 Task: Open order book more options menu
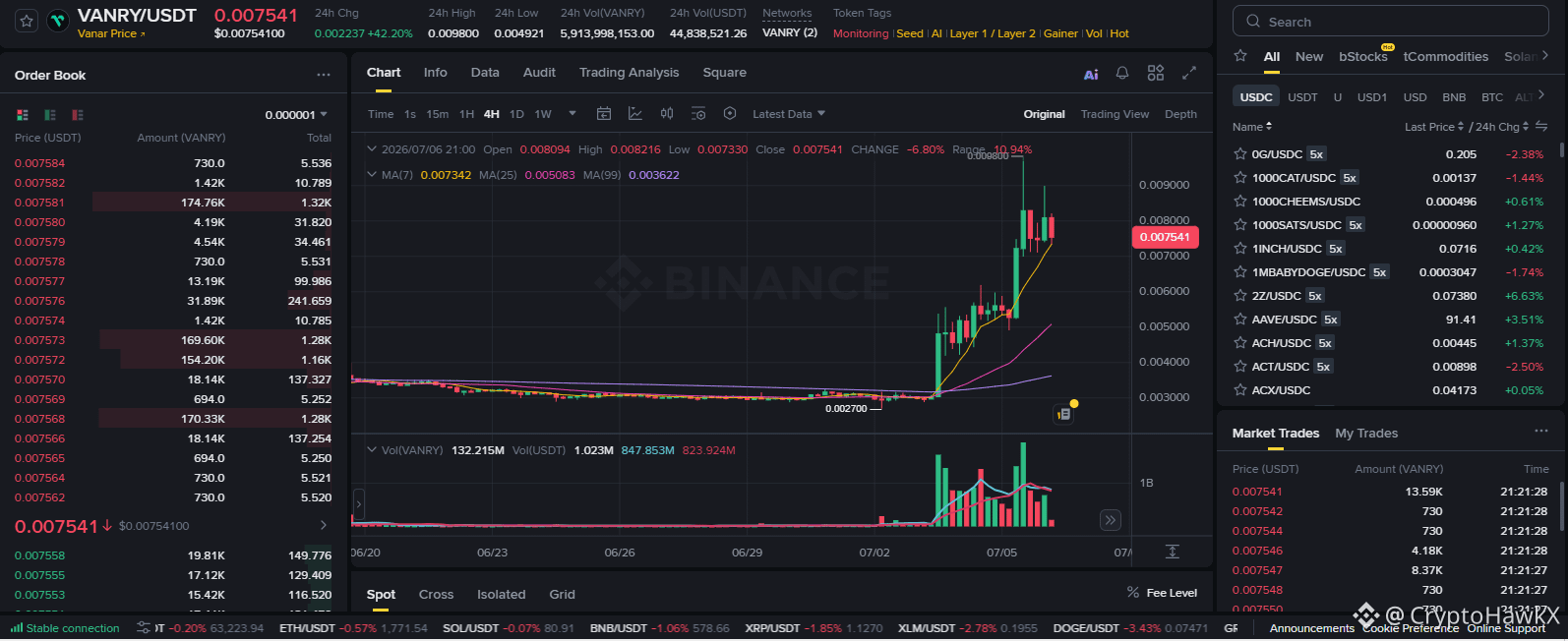pos(324,75)
